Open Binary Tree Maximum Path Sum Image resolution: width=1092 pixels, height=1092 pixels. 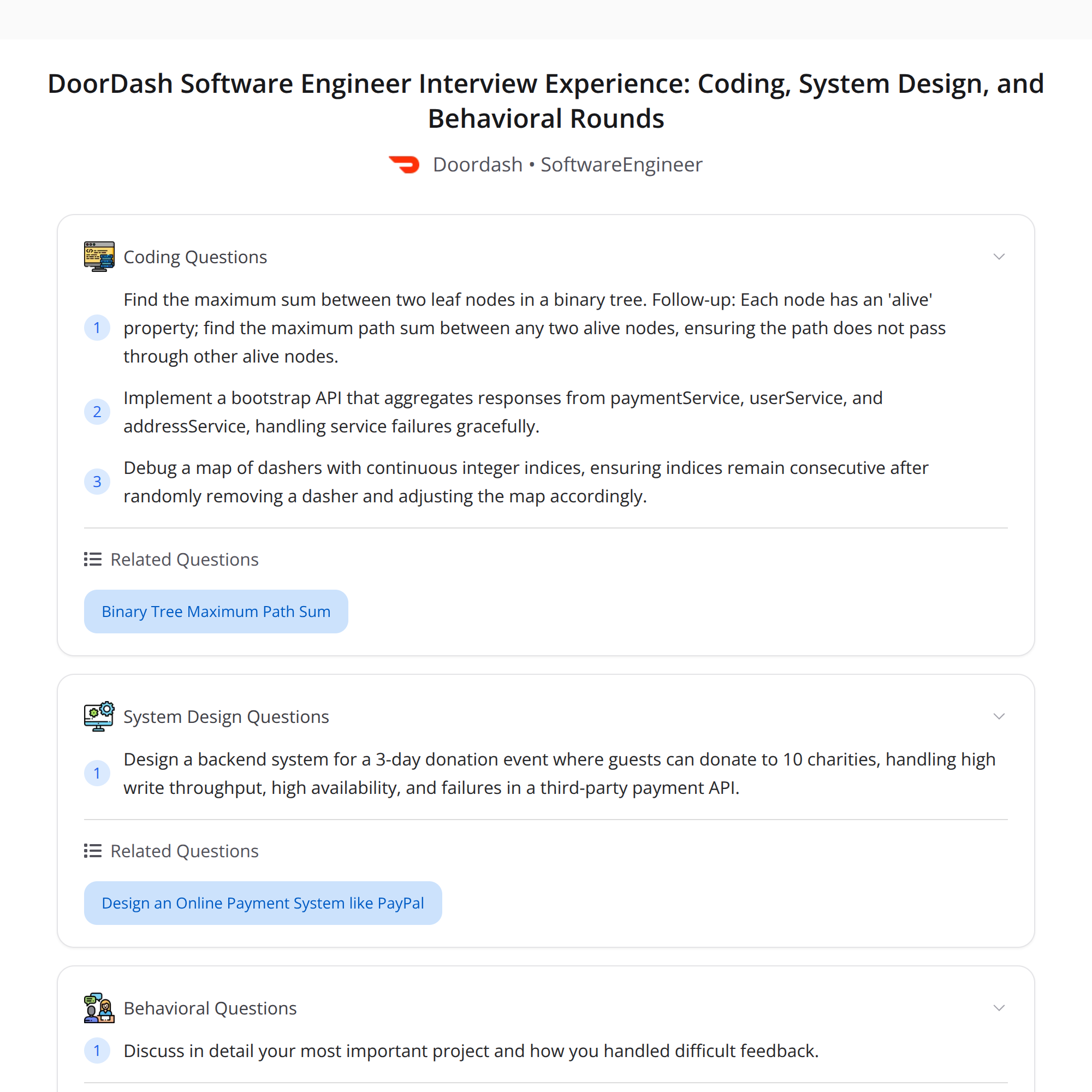click(216, 611)
